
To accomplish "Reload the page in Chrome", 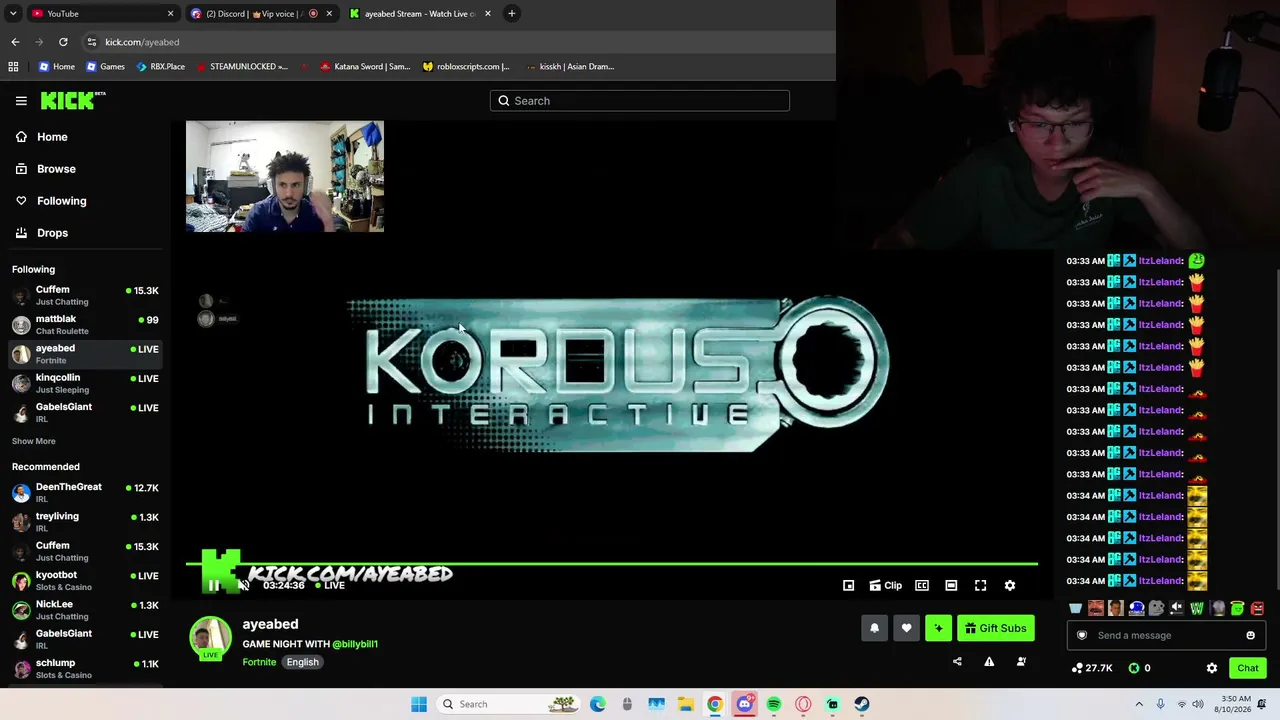I will [x=63, y=42].
